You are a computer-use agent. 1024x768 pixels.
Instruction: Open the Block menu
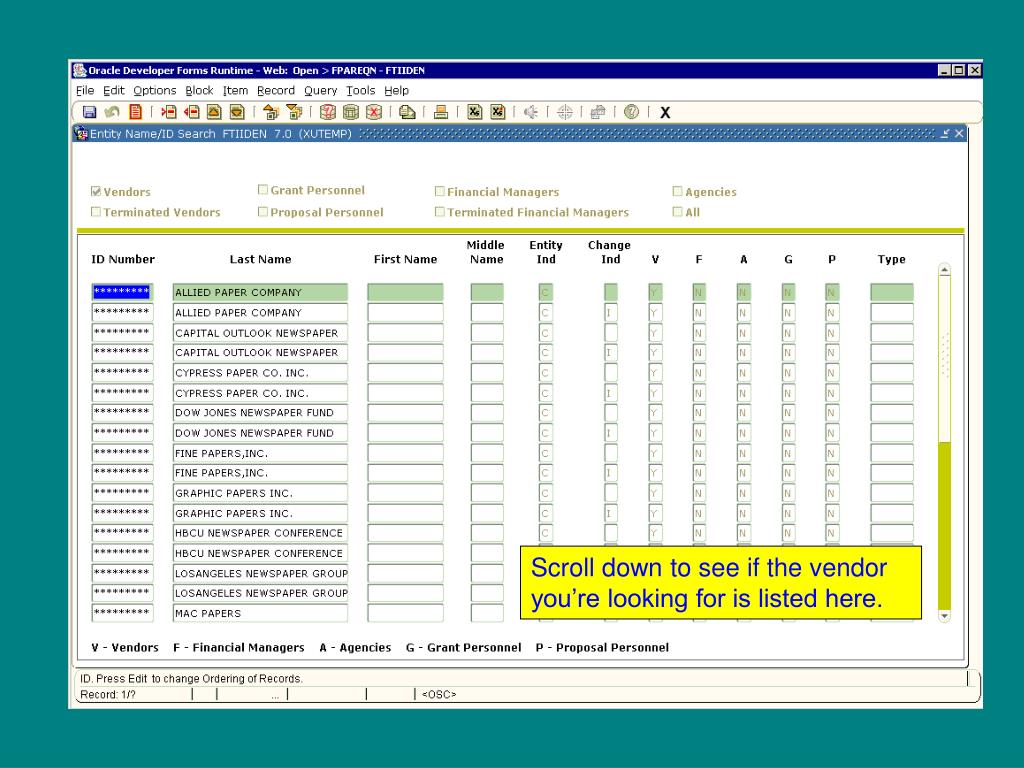(x=199, y=91)
